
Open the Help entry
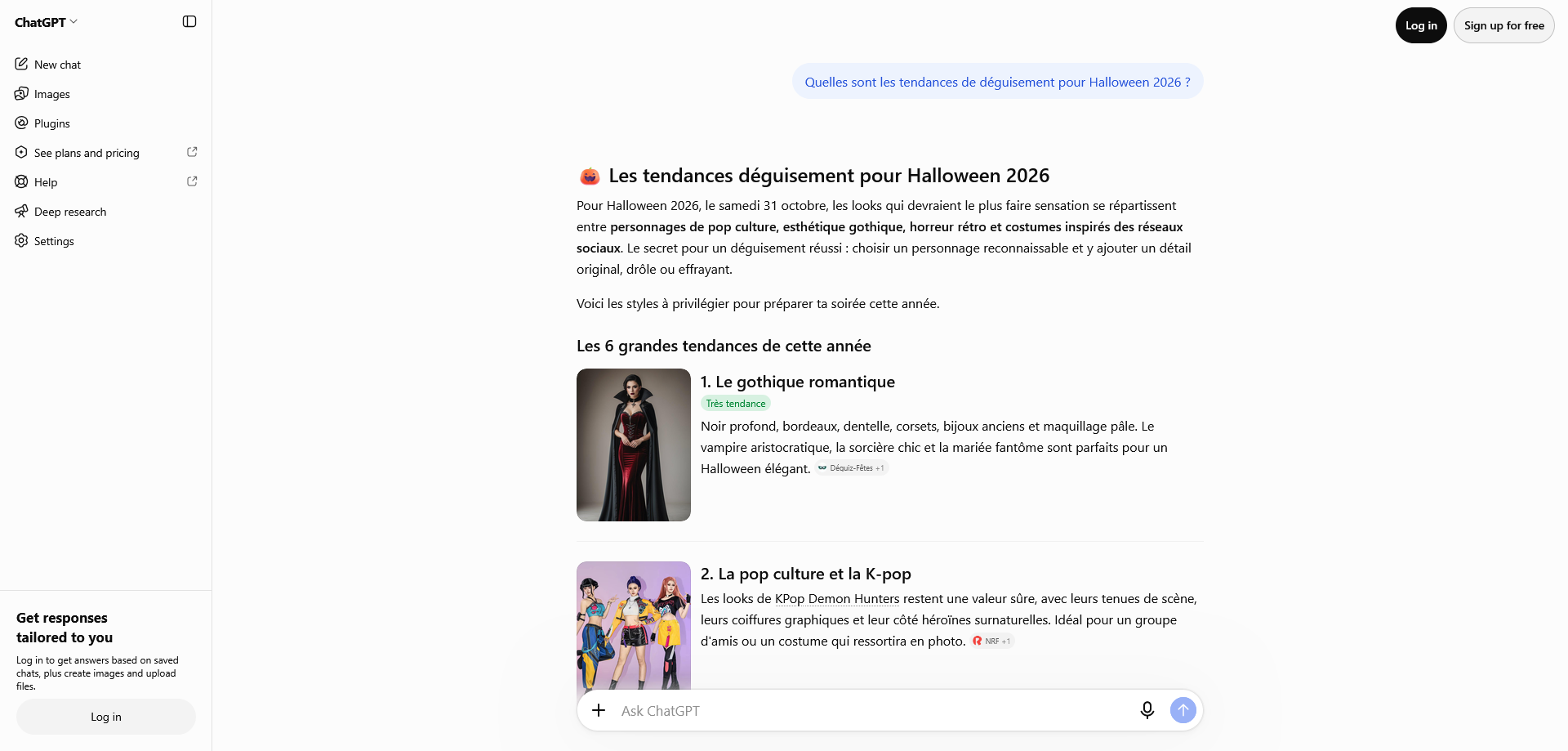(106, 182)
